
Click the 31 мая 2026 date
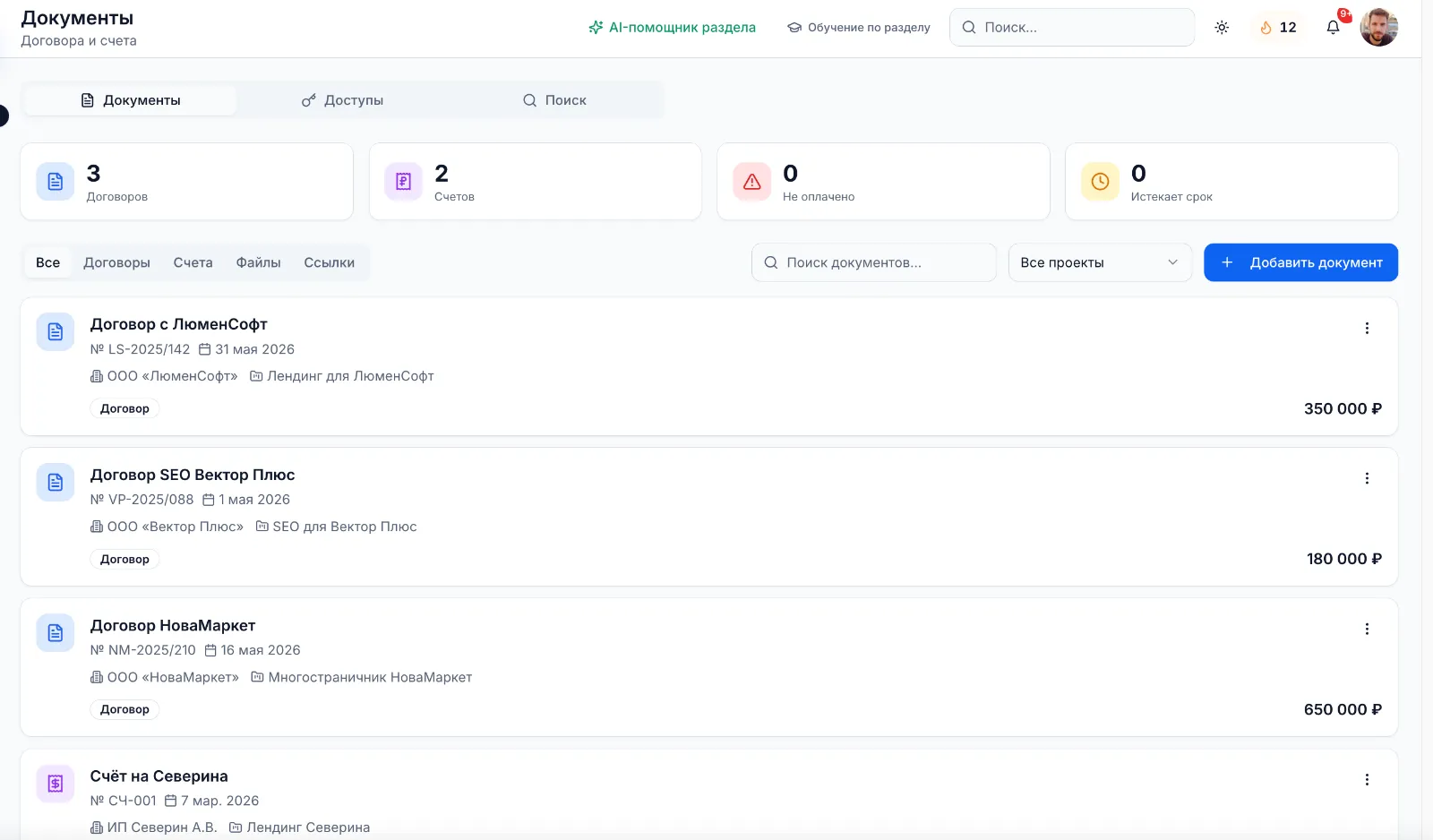[x=247, y=349]
